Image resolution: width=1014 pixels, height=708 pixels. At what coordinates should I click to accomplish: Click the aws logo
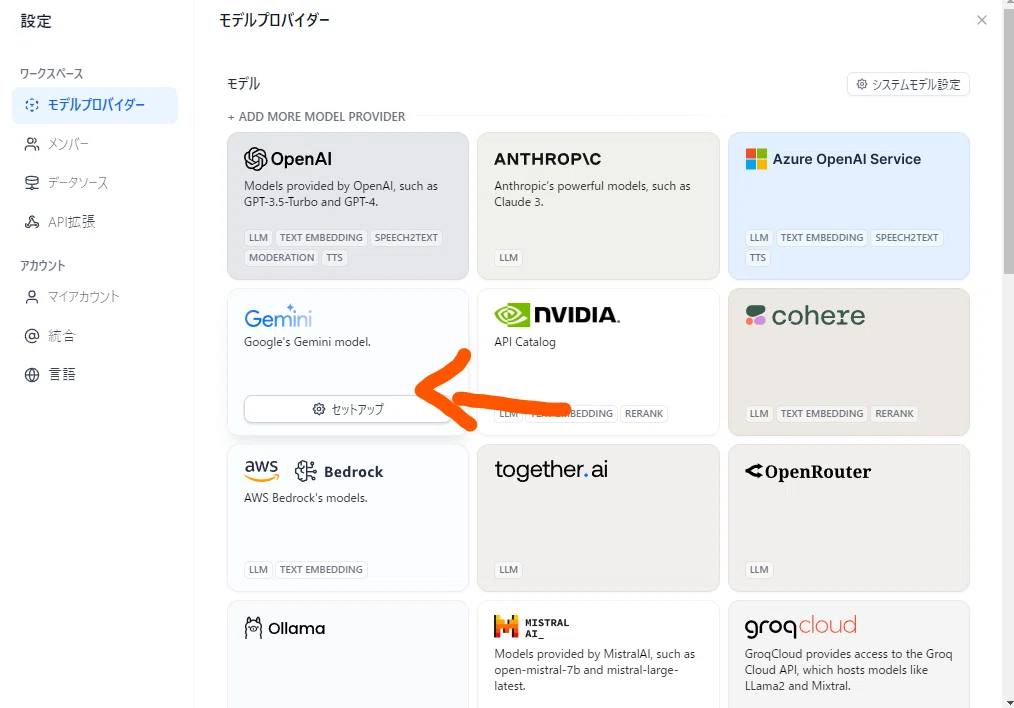261,470
